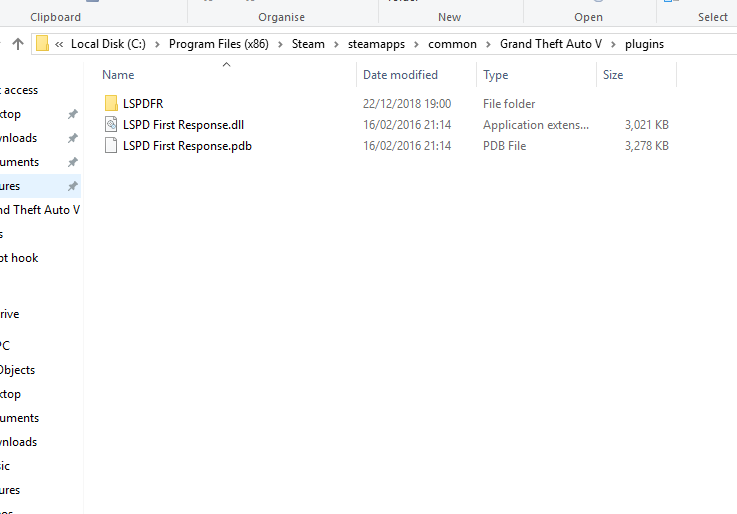This screenshot has width=737, height=514.
Task: Select LSPDFR folder name
Action: (143, 103)
